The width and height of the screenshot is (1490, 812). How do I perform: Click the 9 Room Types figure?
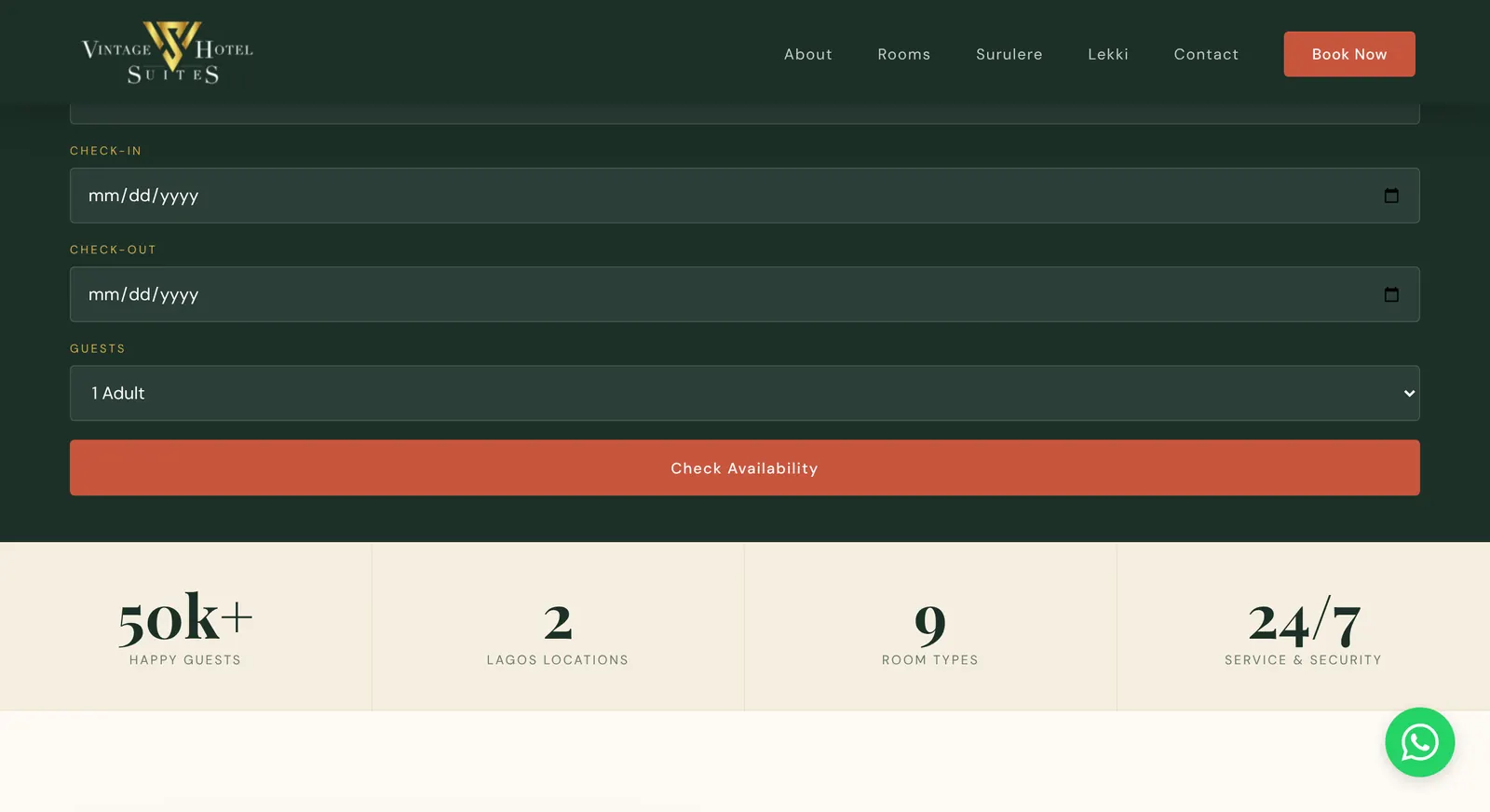(x=930, y=633)
